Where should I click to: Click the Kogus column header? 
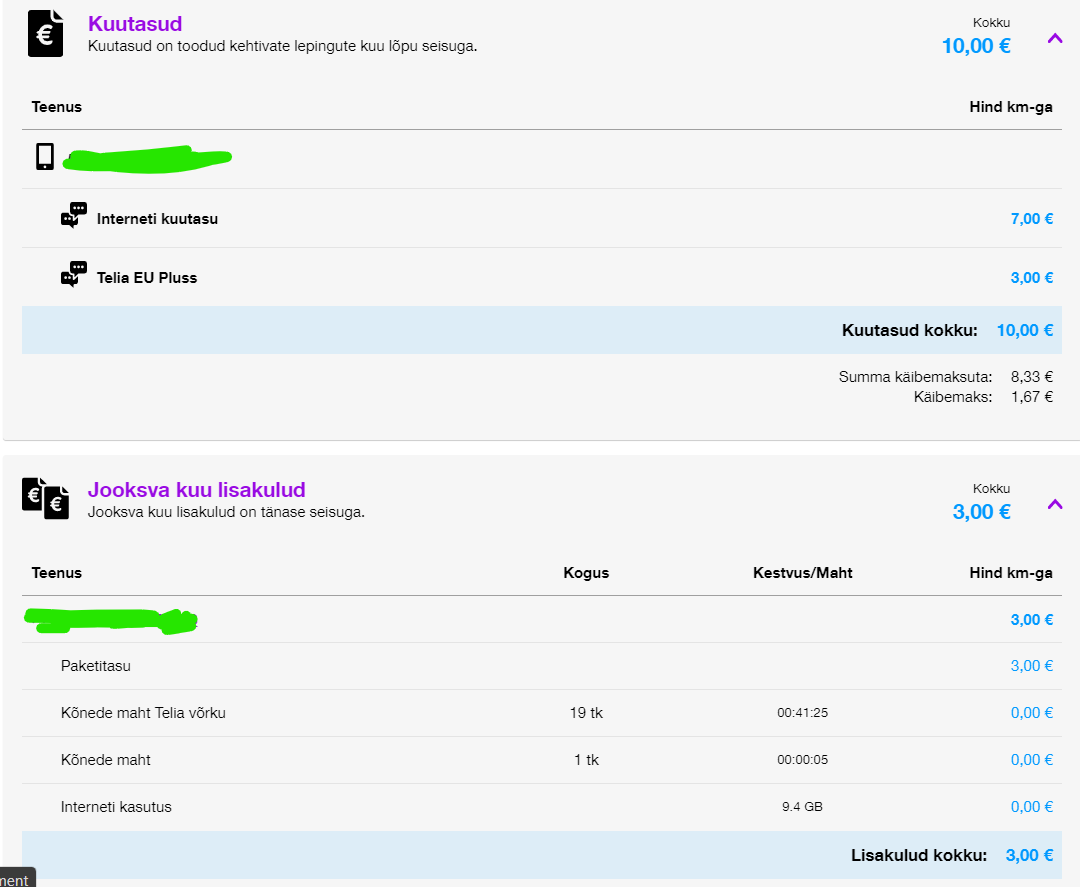[586, 573]
